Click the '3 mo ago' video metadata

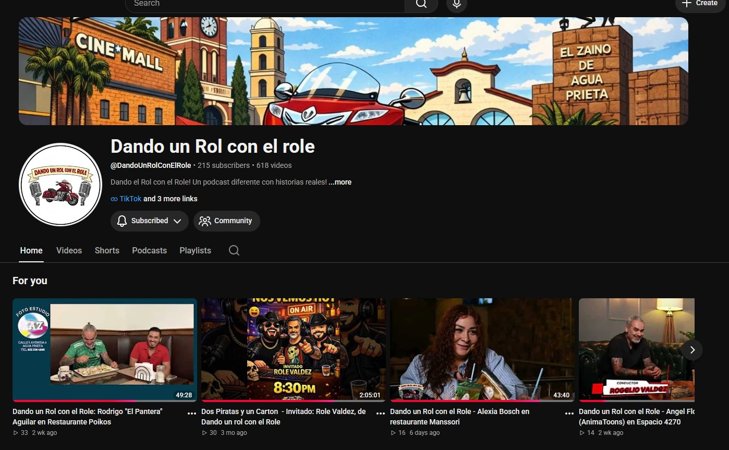[234, 433]
